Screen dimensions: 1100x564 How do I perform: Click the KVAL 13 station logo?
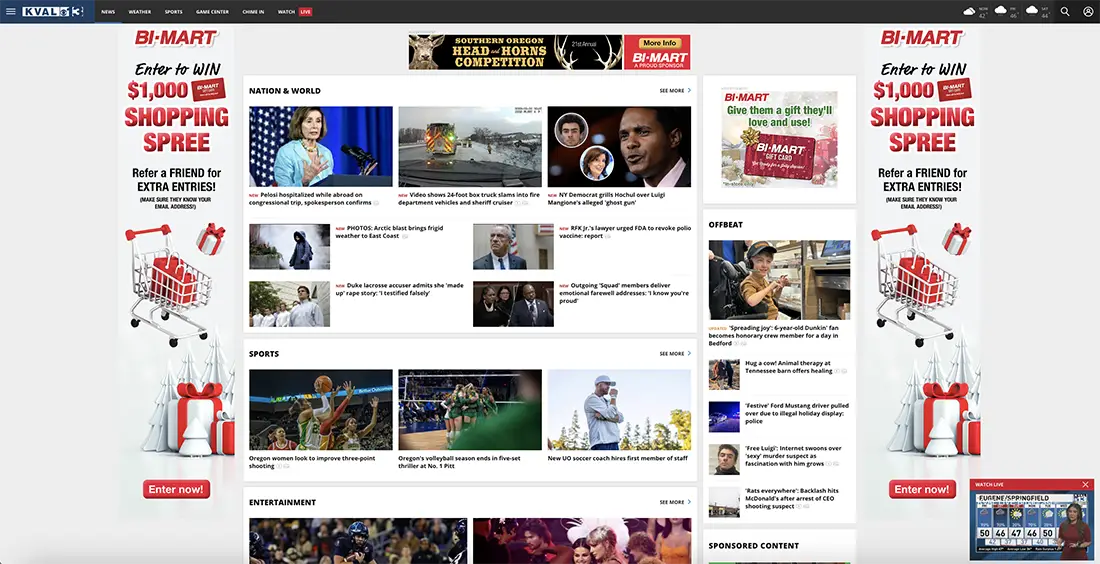pyautogui.click(x=53, y=11)
